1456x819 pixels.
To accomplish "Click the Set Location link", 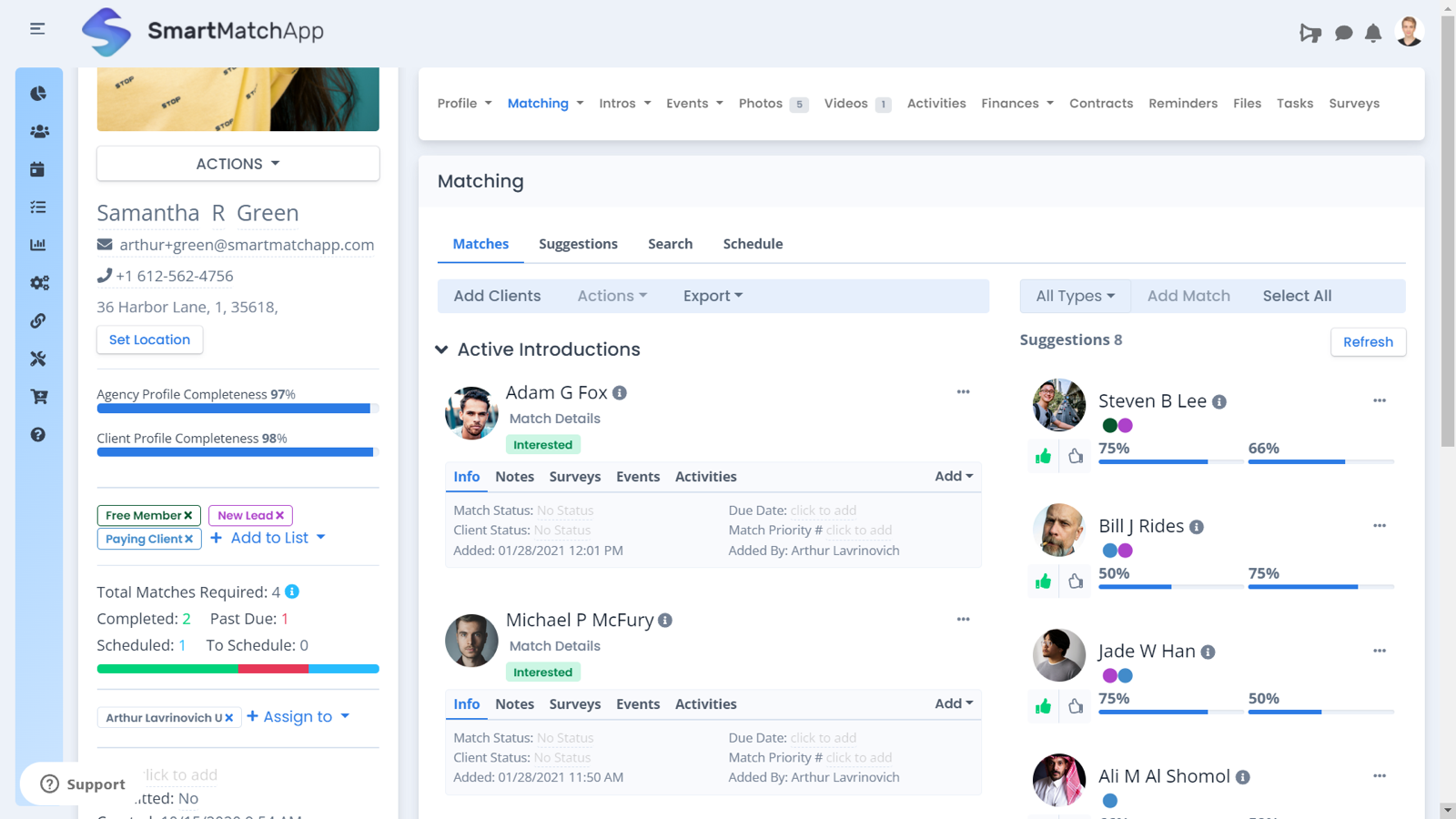I will [x=149, y=339].
